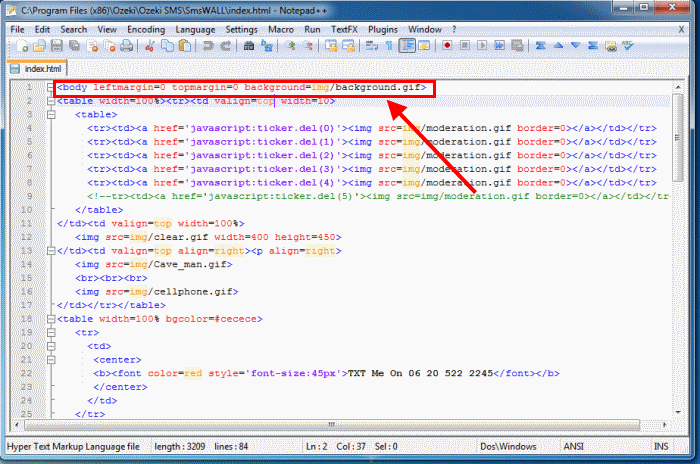Open the View menu
Viewport: 700px width, 464px height.
(107, 29)
